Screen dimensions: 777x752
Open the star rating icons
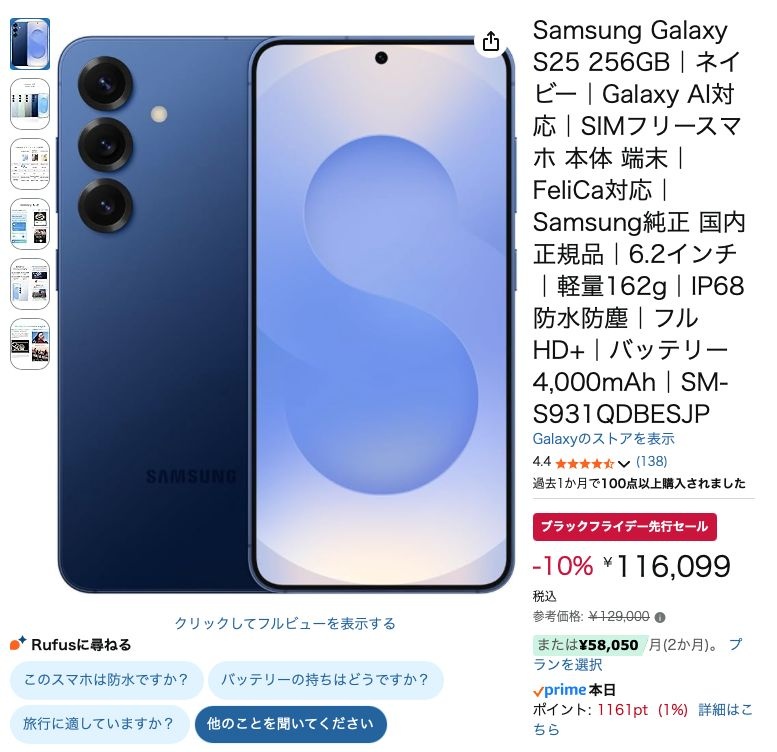pyautogui.click(x=585, y=464)
